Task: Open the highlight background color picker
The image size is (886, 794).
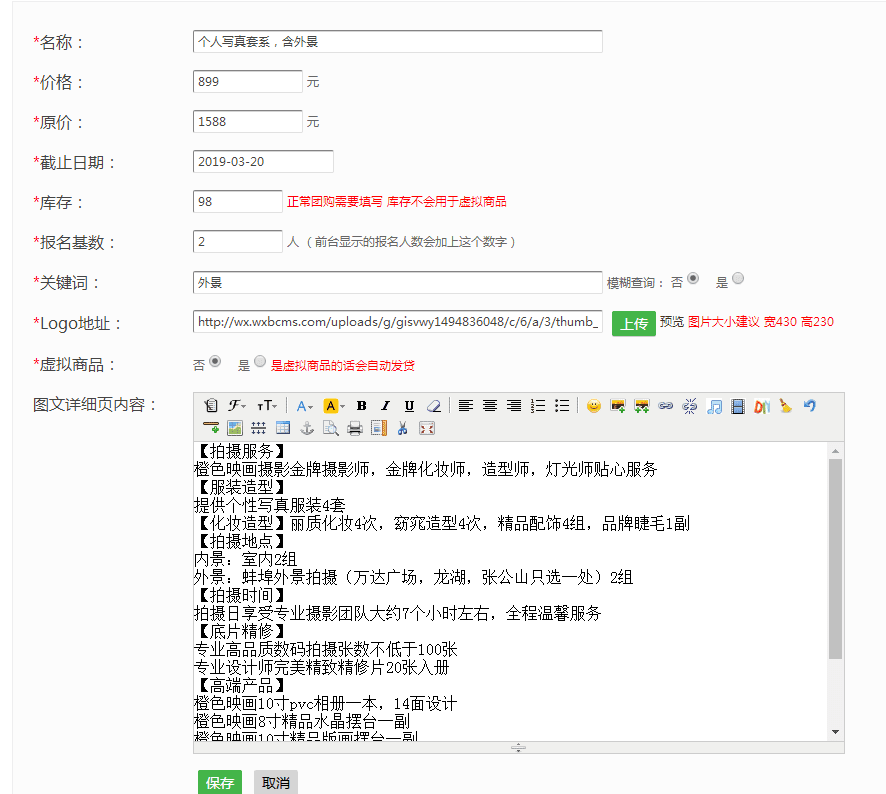Action: [333, 406]
